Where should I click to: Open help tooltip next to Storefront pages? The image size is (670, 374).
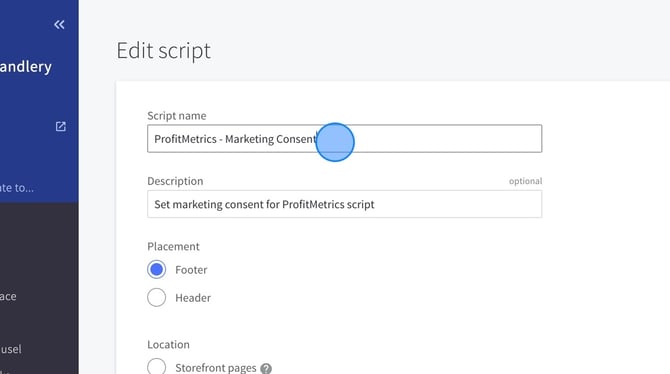(x=266, y=368)
